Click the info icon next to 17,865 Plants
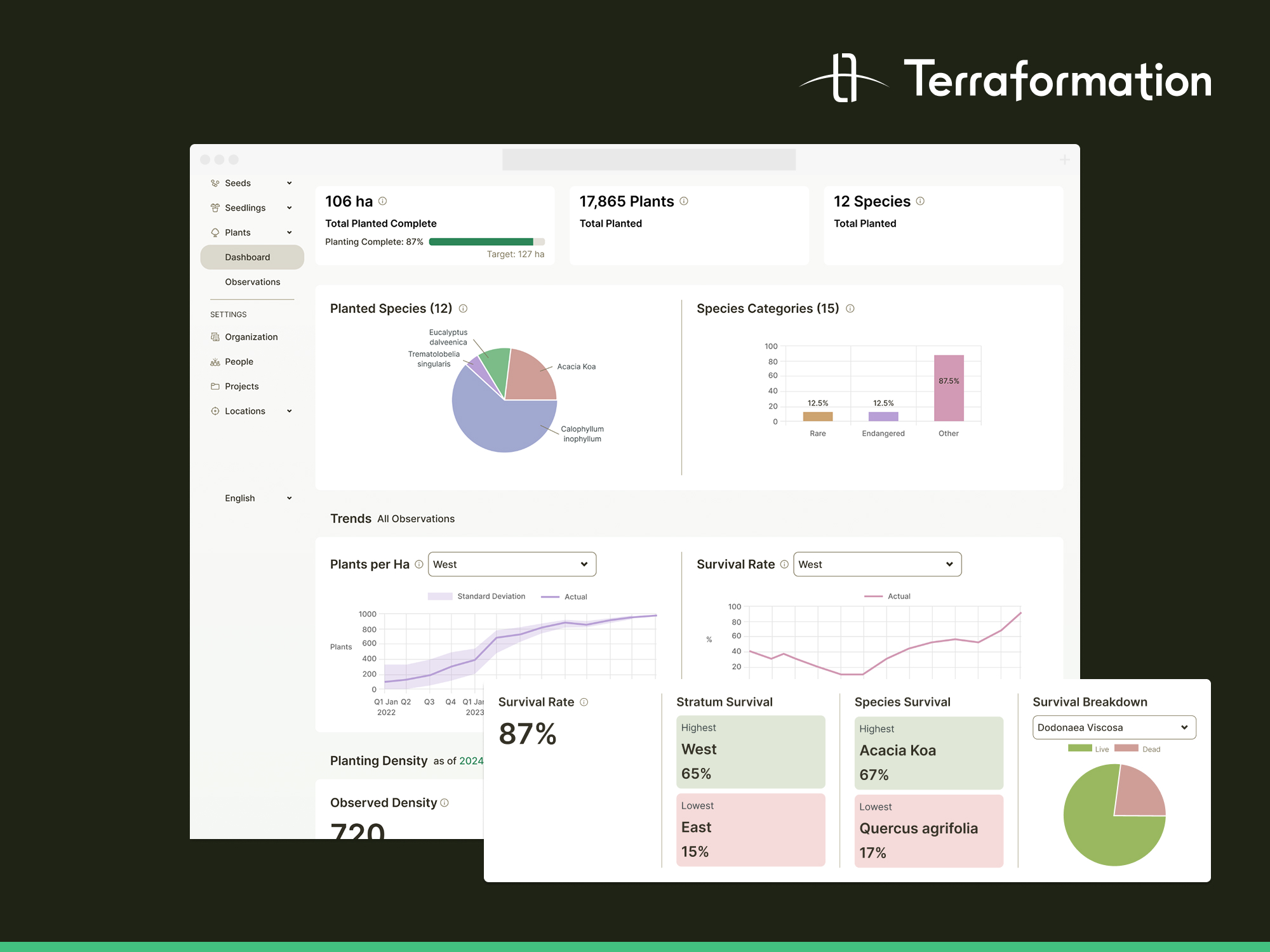The height and width of the screenshot is (952, 1270). 684,201
